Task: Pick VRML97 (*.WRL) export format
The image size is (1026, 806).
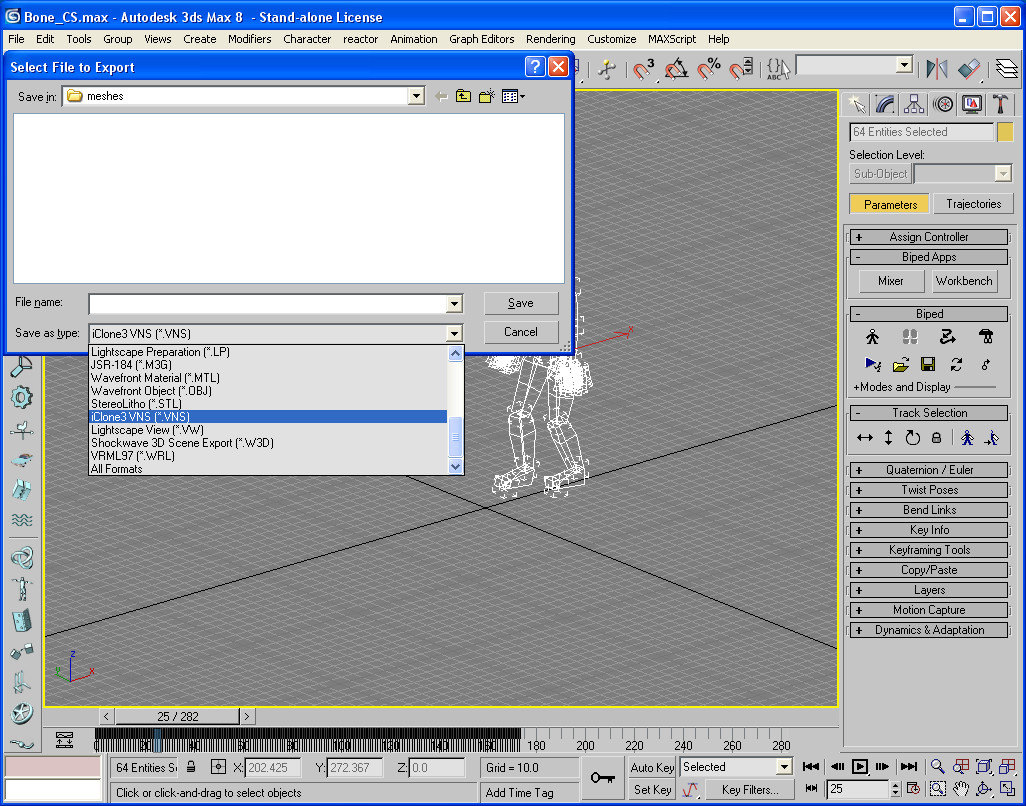Action: pos(268,456)
